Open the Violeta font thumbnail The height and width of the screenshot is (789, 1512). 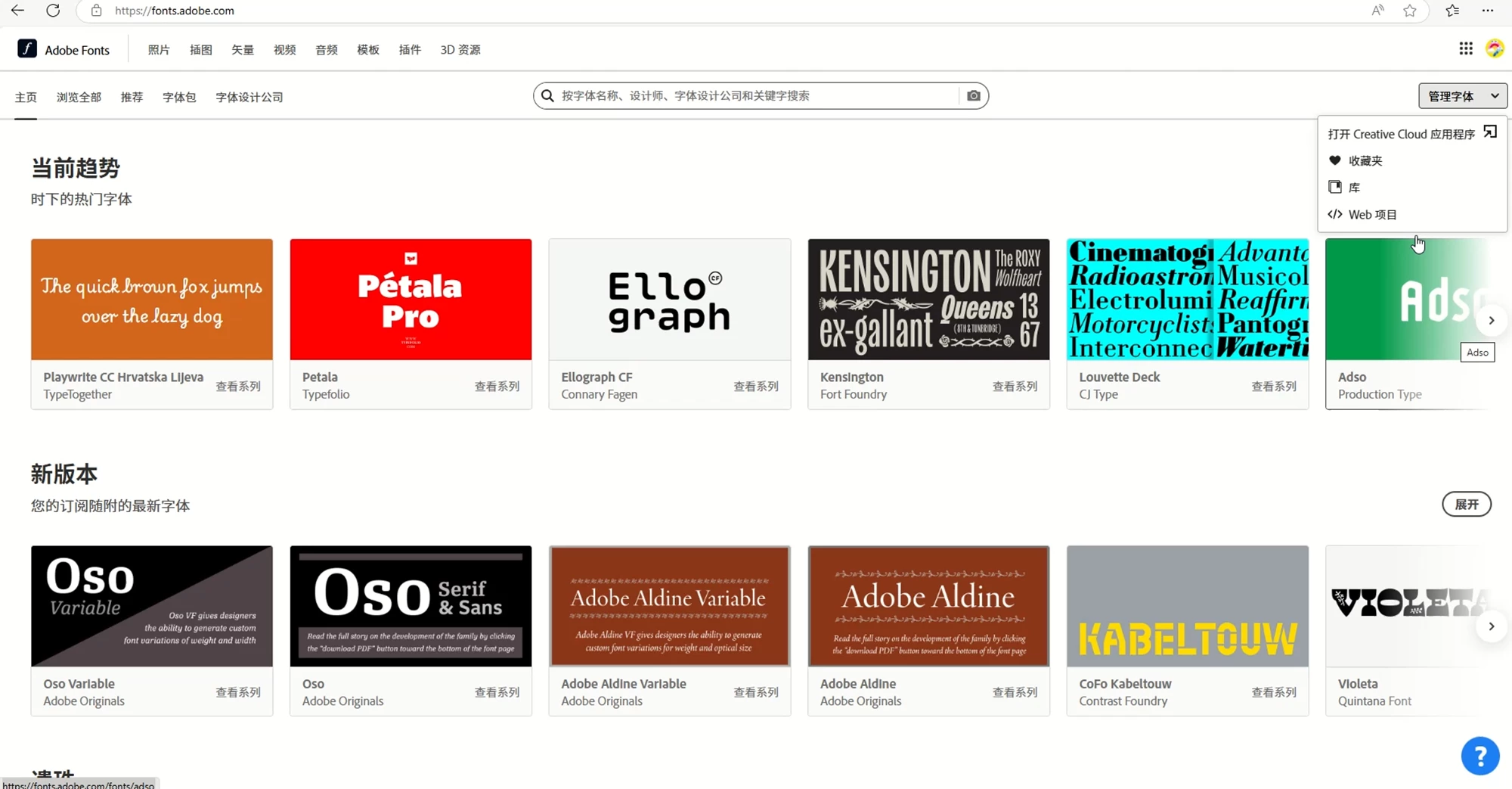(1406, 606)
